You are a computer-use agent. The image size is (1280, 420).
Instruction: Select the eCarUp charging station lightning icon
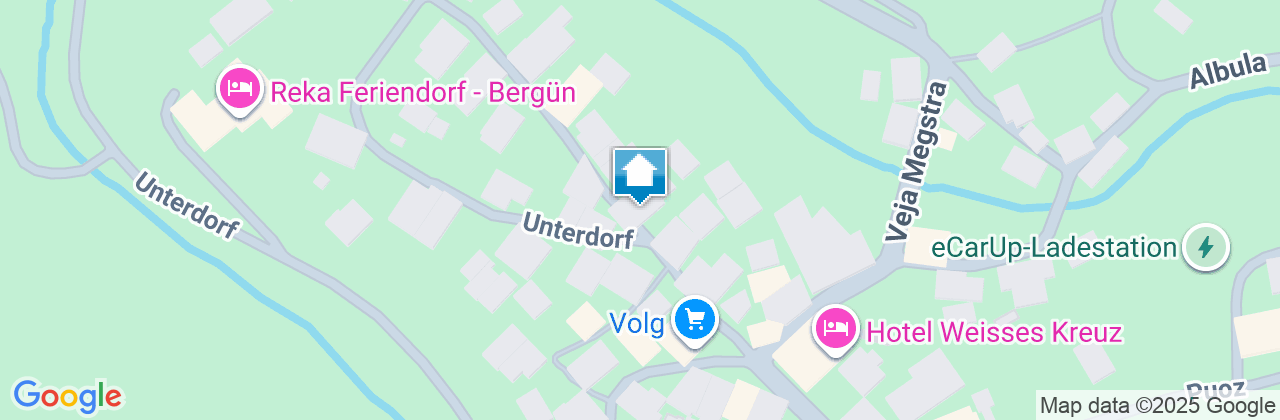click(x=1205, y=247)
